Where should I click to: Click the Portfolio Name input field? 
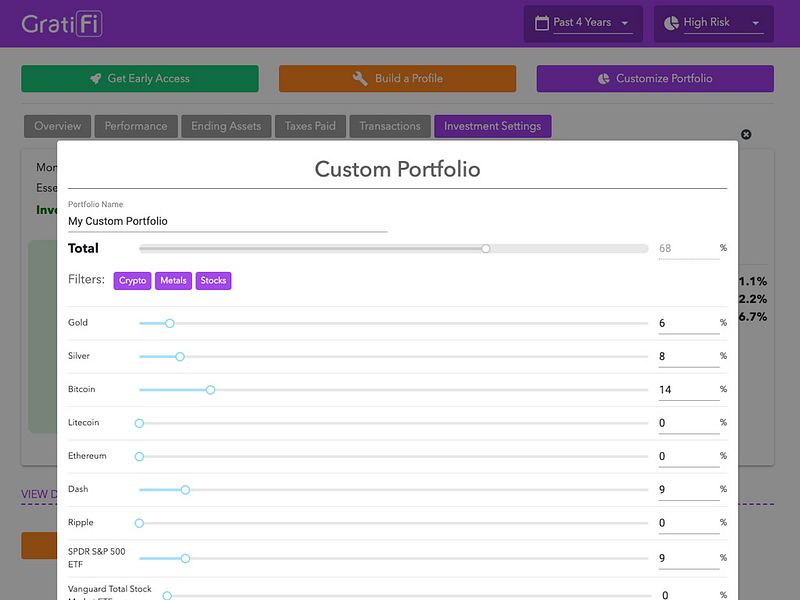coord(228,221)
